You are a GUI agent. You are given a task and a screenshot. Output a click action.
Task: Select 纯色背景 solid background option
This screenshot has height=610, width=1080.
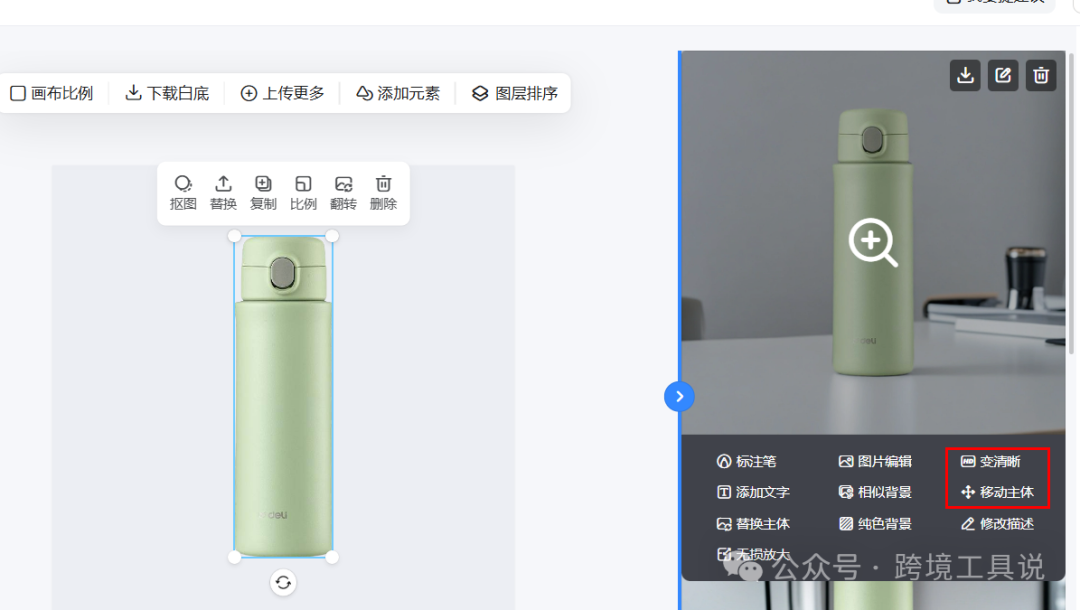[876, 523]
